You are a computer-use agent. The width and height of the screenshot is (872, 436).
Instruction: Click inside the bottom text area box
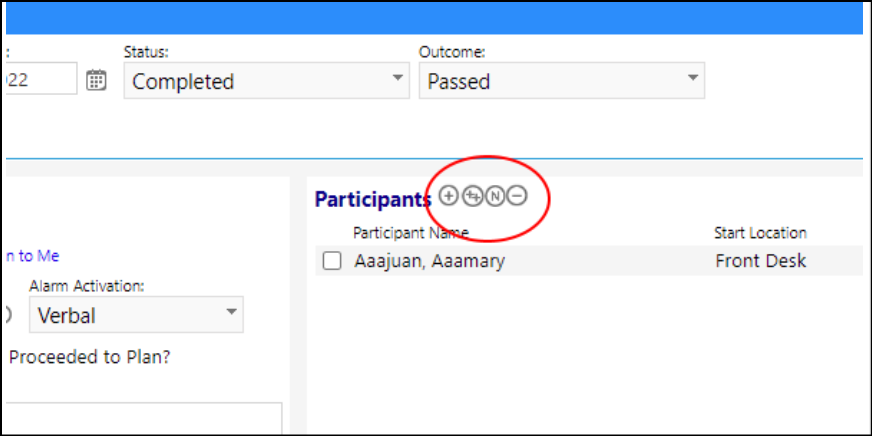[x=142, y=418]
